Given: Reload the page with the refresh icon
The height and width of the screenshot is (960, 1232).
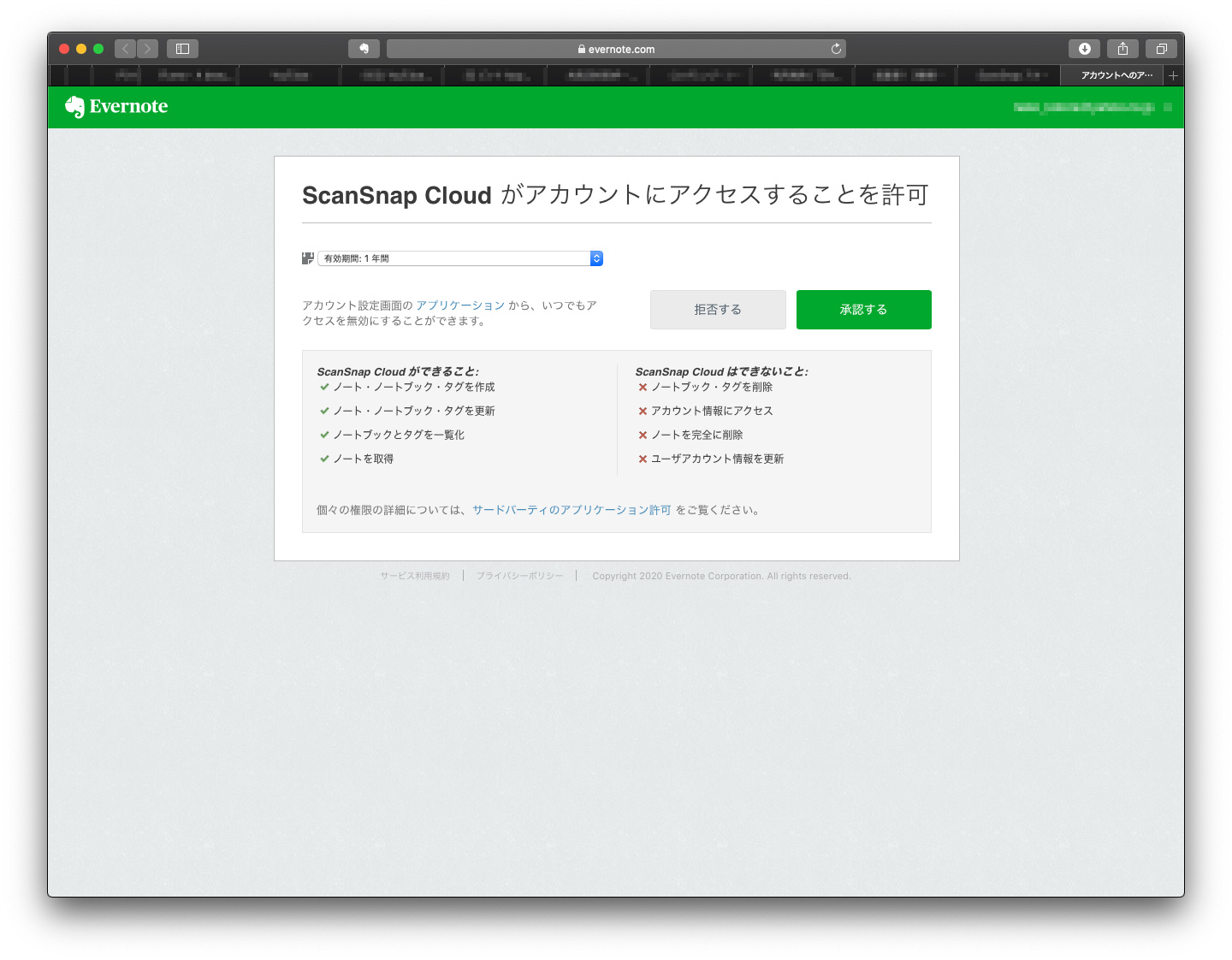Looking at the screenshot, I should (836, 49).
